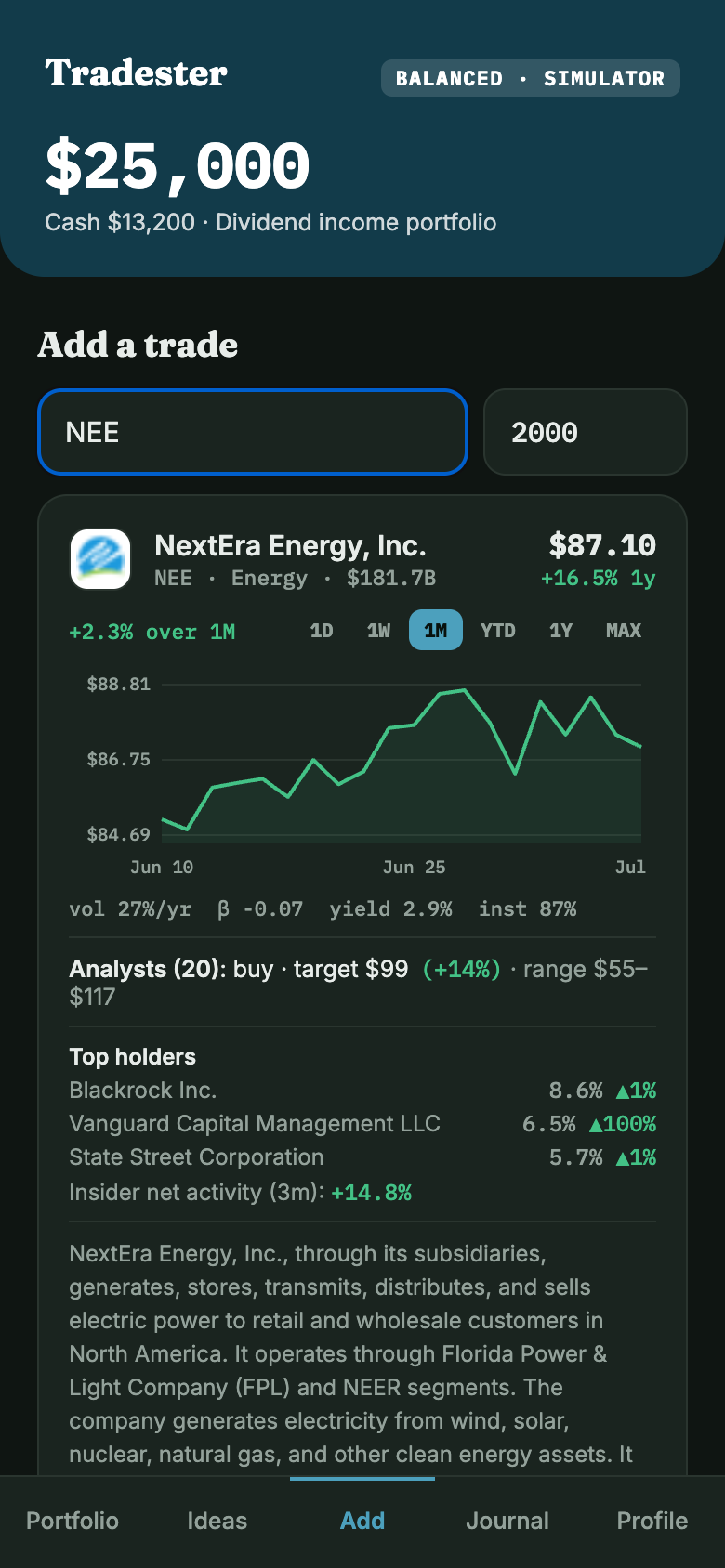The width and height of the screenshot is (725, 1568).
Task: Select the 1D chart range
Action: (x=322, y=631)
